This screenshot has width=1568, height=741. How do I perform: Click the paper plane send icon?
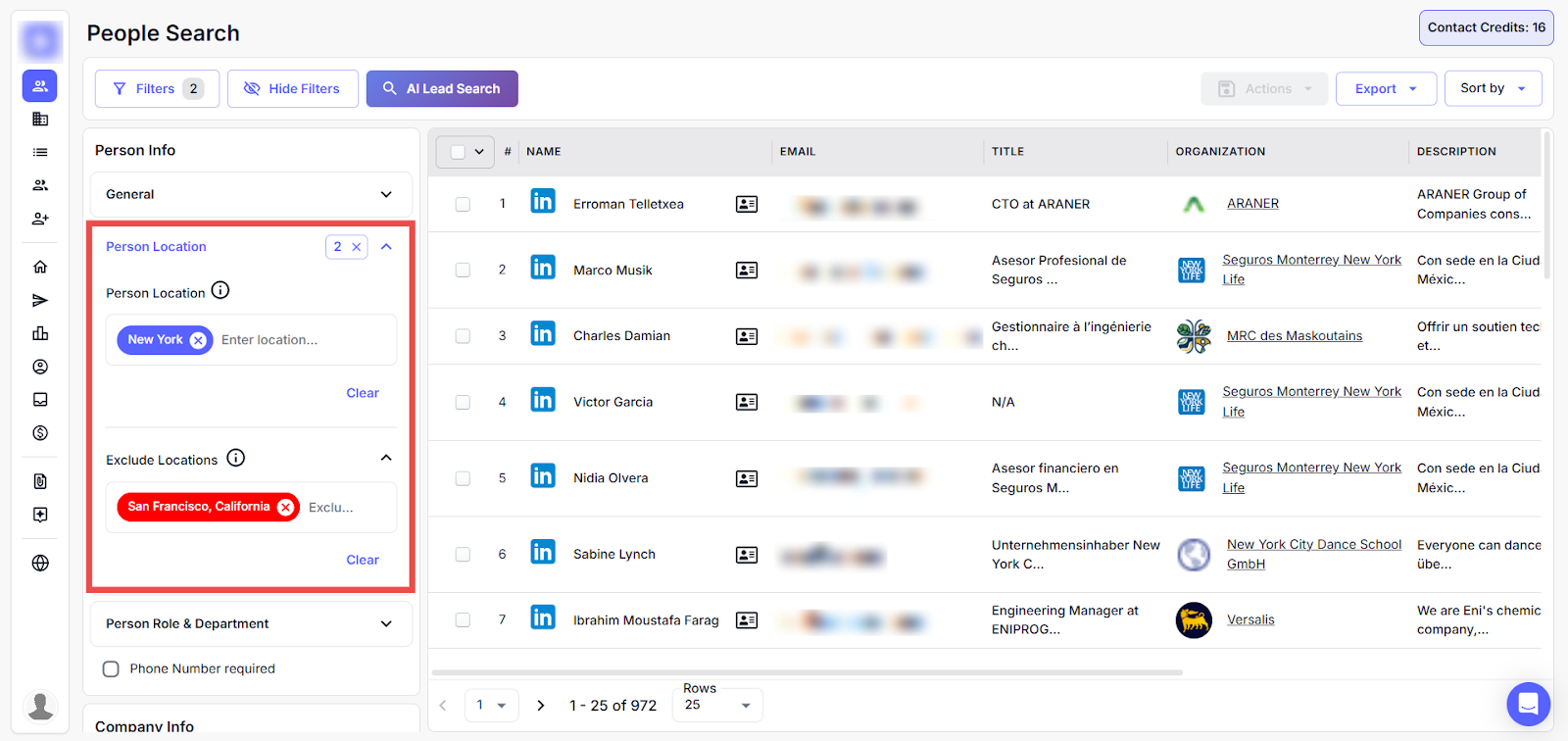tap(40, 300)
